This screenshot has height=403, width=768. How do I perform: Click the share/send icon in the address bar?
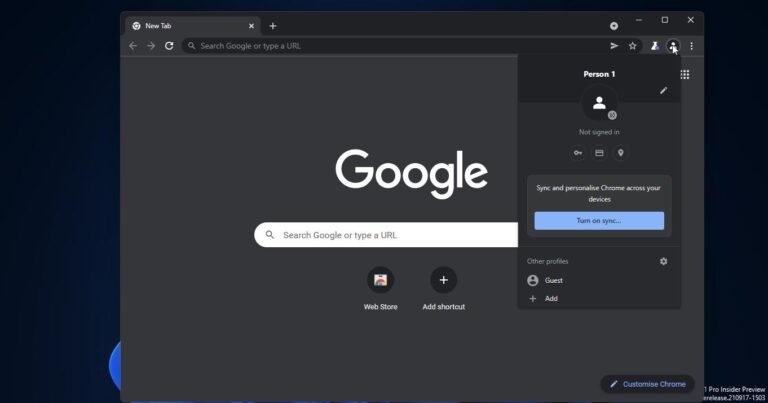pyautogui.click(x=614, y=46)
